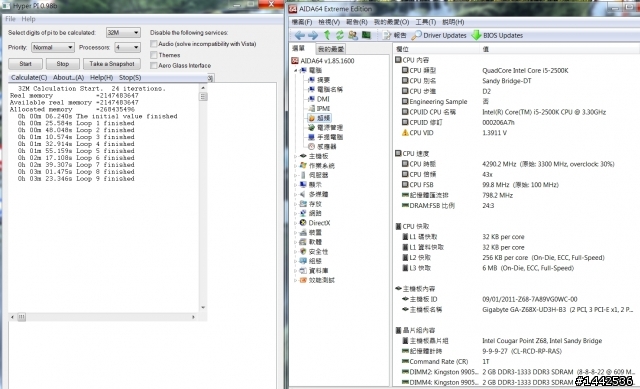The image size is (640, 389).
Task: Click the 效能測試 benchmark icon in tree
Action: [x=303, y=280]
